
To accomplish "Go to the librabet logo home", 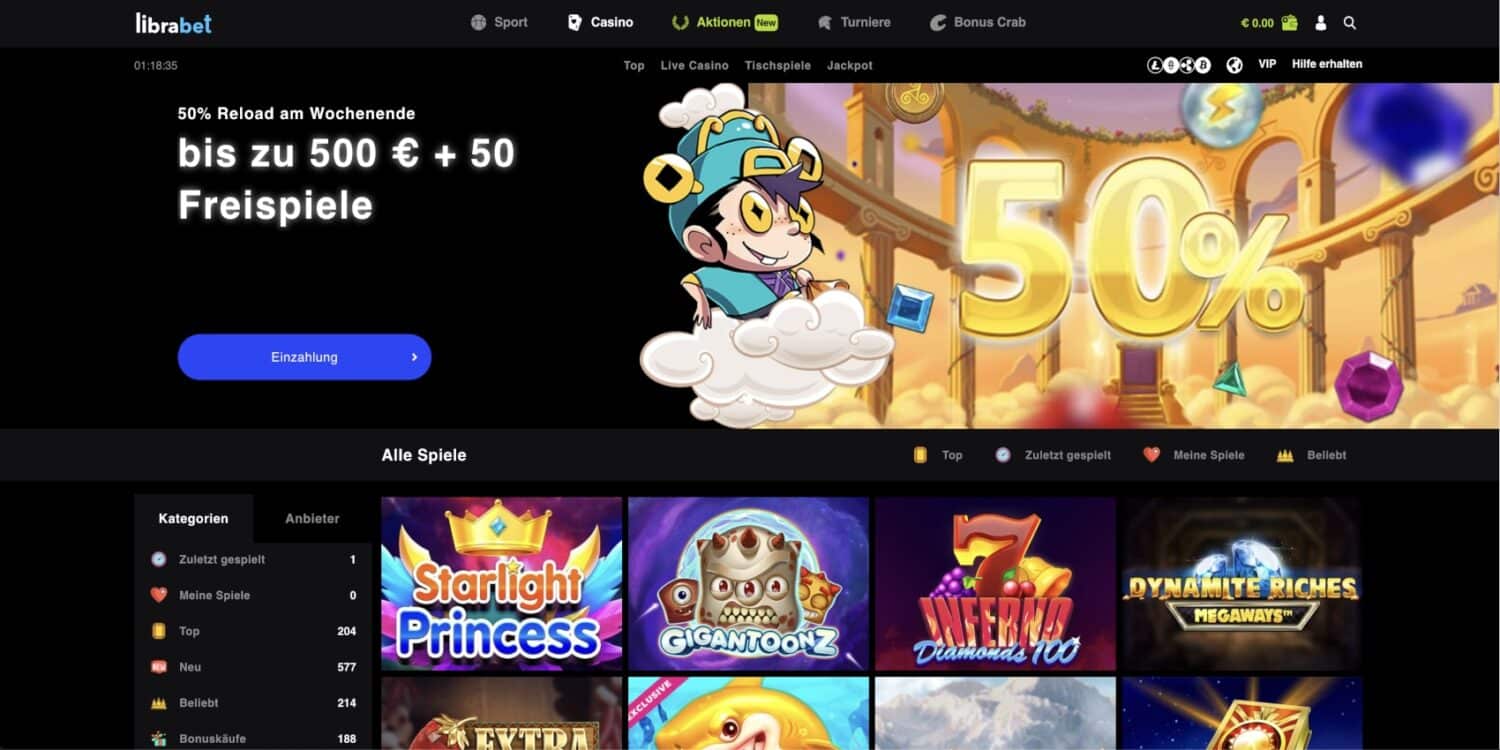I will 174,23.
